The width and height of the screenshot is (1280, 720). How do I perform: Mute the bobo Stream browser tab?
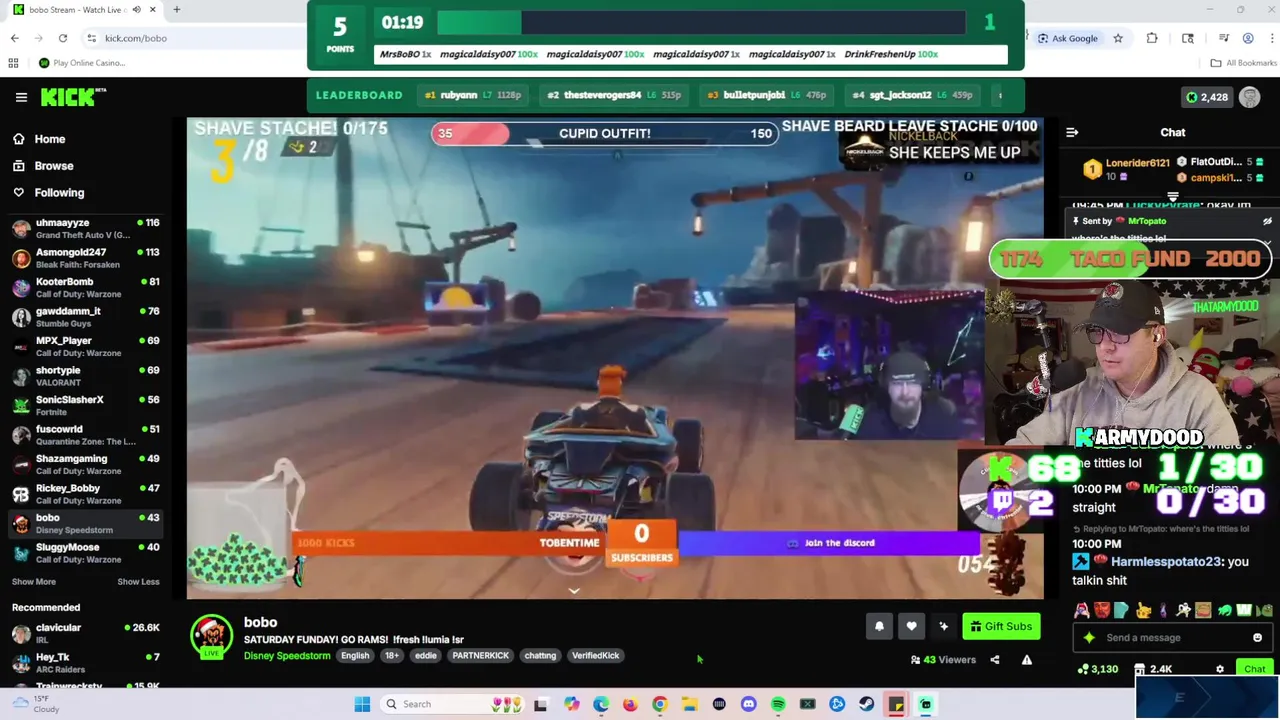click(137, 10)
